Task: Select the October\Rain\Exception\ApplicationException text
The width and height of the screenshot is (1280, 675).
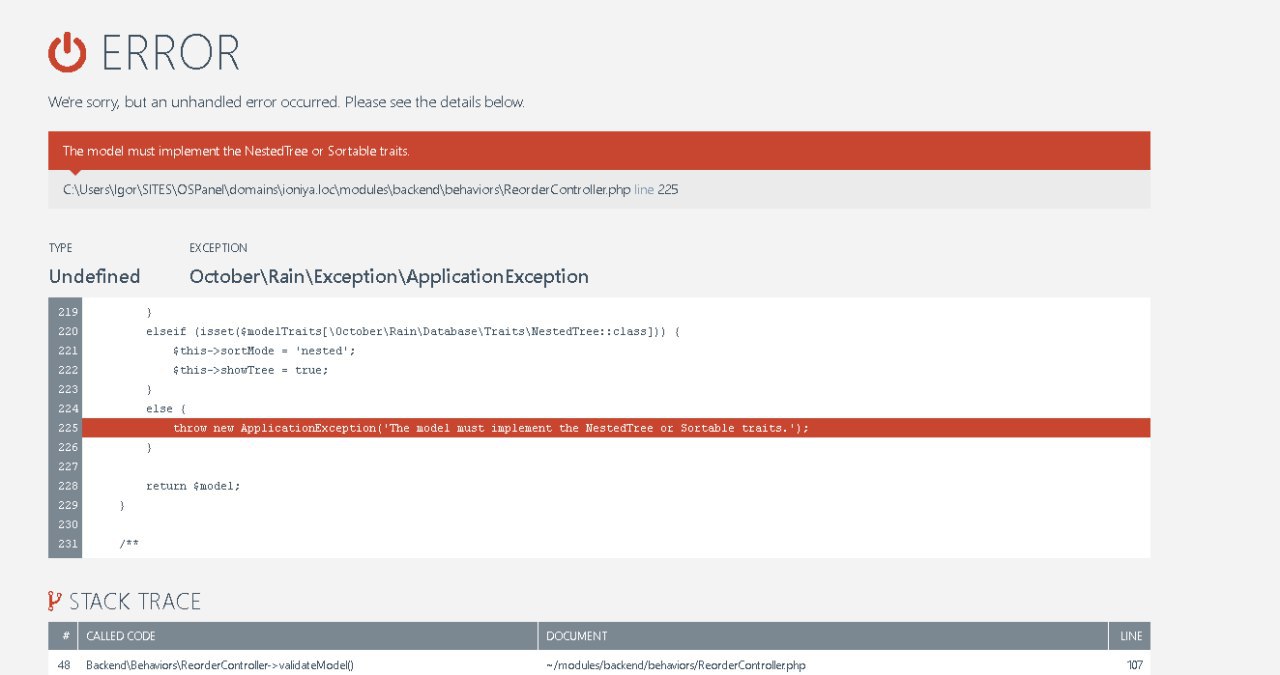Action: [389, 277]
